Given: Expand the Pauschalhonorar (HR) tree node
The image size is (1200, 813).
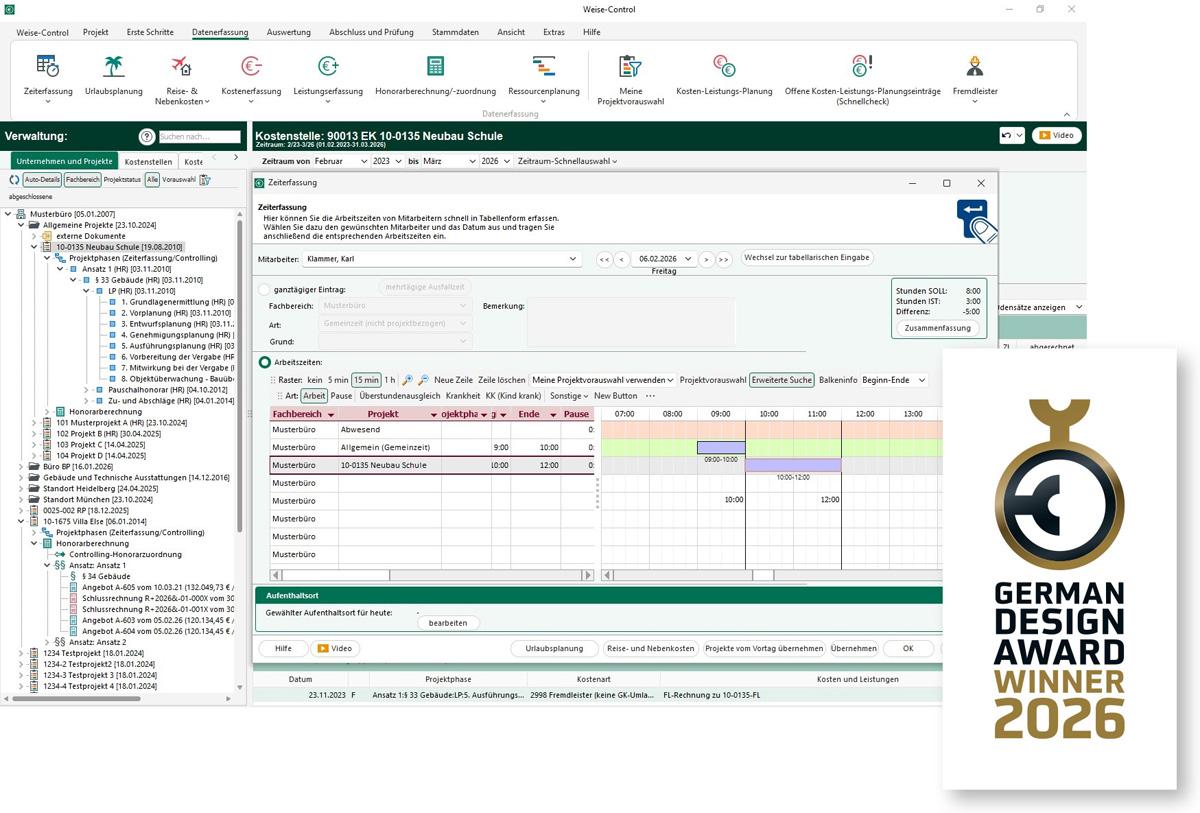Looking at the screenshot, I should click(x=87, y=390).
